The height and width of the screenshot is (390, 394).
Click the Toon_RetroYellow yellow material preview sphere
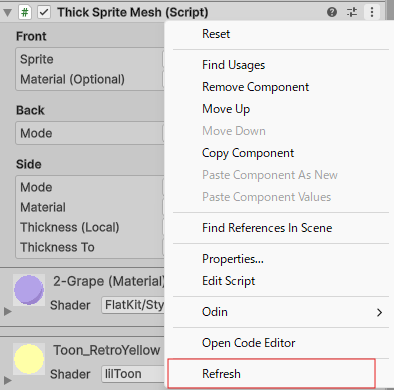click(29, 359)
